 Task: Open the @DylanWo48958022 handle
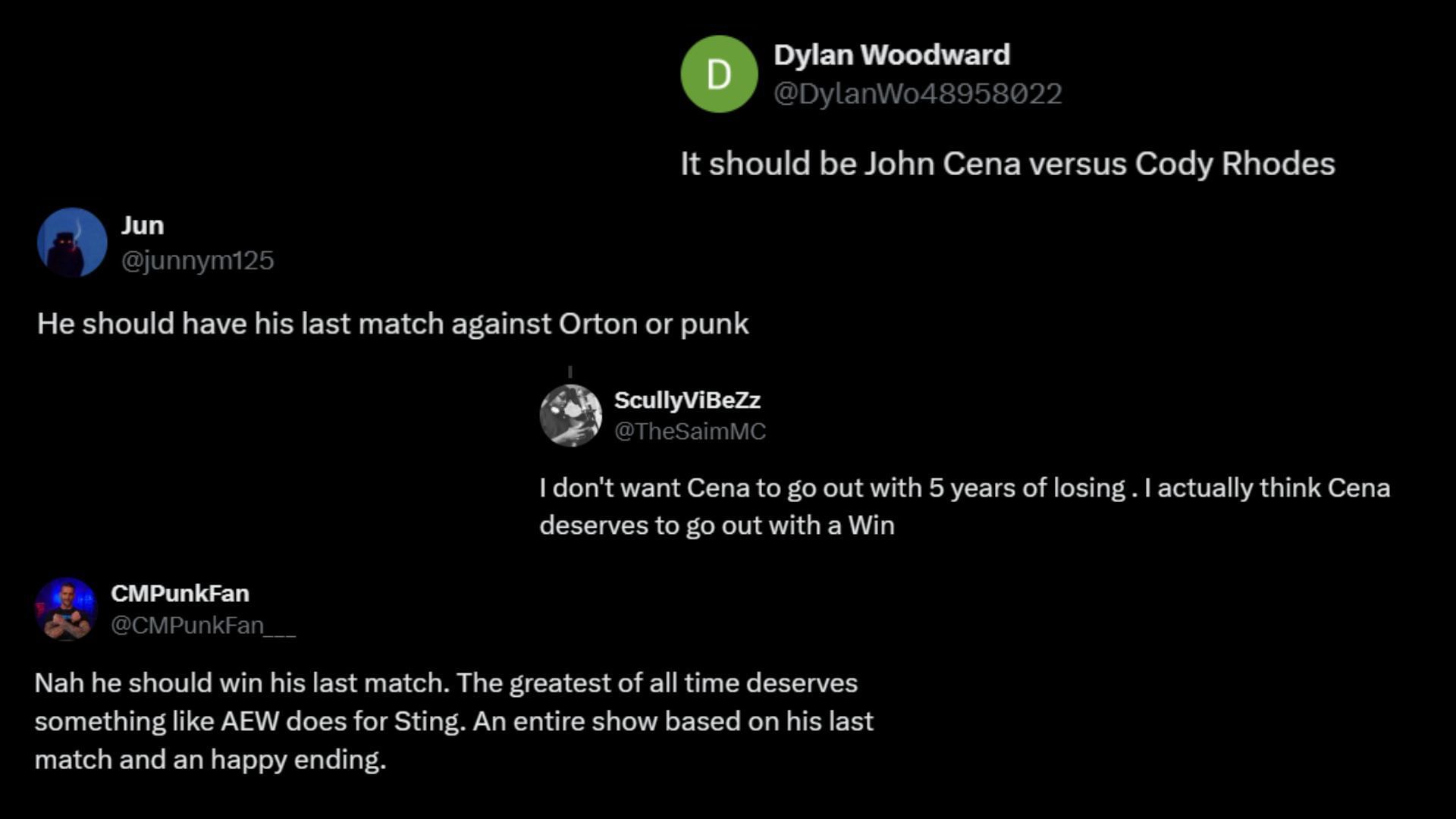(x=918, y=94)
